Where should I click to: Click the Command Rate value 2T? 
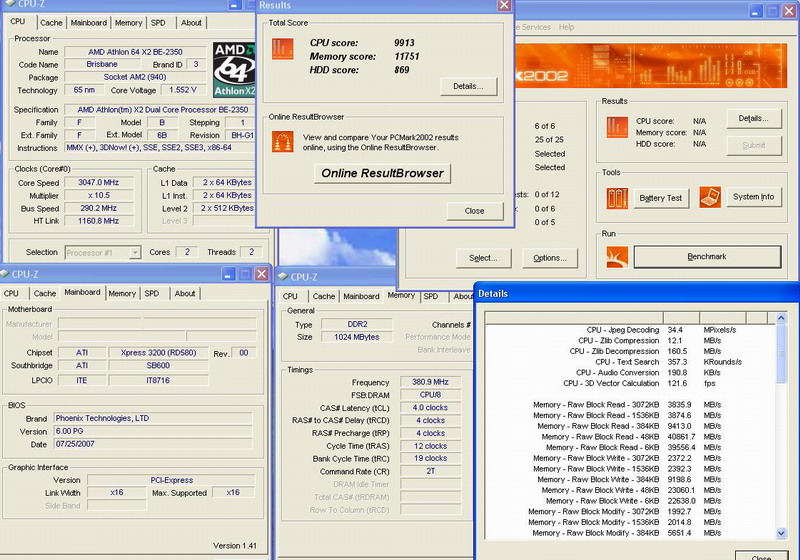click(431, 471)
